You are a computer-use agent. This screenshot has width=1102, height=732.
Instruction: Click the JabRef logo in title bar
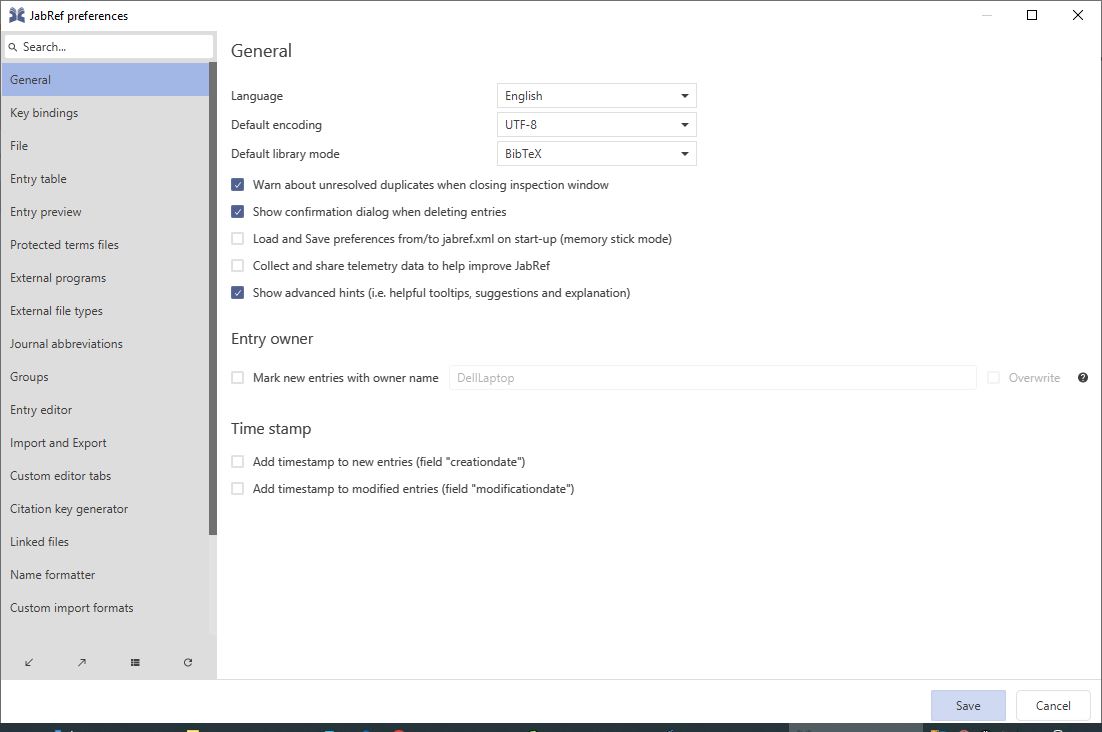[17, 15]
